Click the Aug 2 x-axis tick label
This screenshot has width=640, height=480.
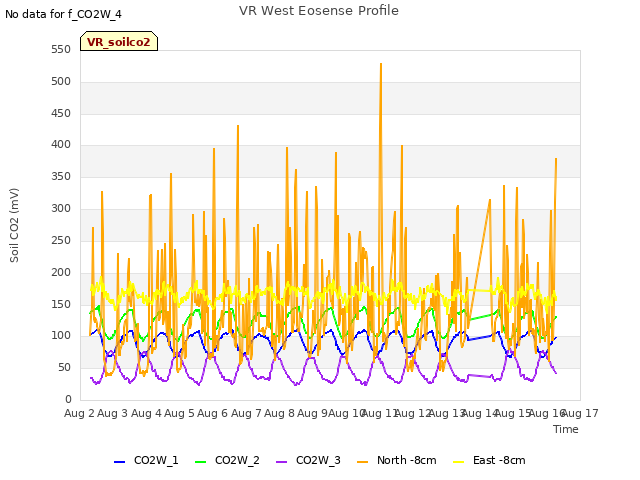[79, 413]
